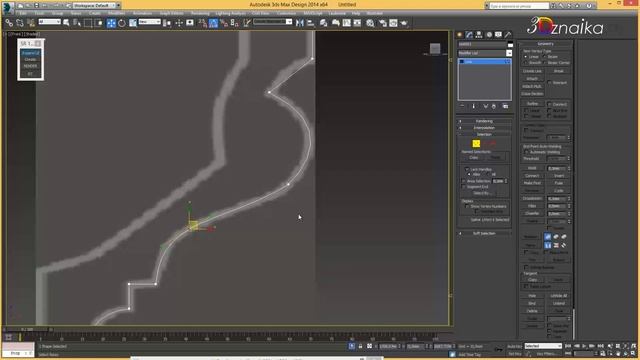The width and height of the screenshot is (640, 360).
Task: Open the Modifier List dropdown
Action: coord(485,53)
